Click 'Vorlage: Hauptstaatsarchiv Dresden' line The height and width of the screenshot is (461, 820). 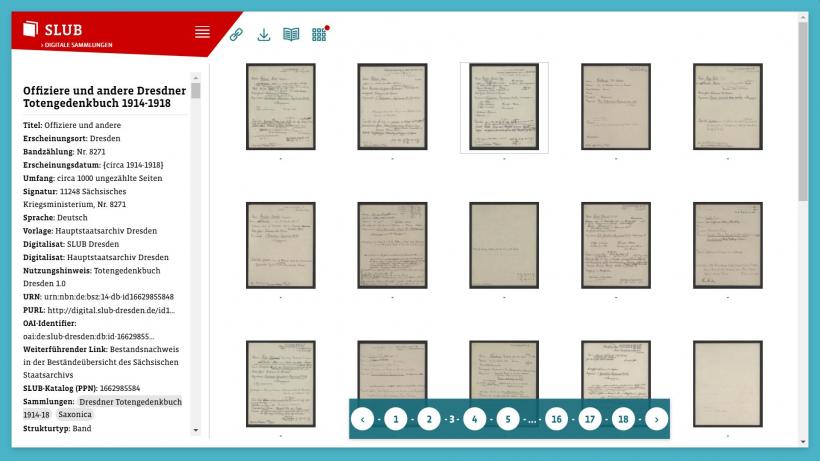click(x=90, y=230)
